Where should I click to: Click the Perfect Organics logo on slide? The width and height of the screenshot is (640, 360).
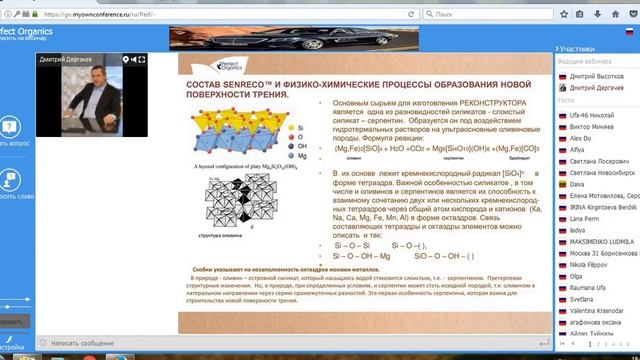tap(230, 65)
